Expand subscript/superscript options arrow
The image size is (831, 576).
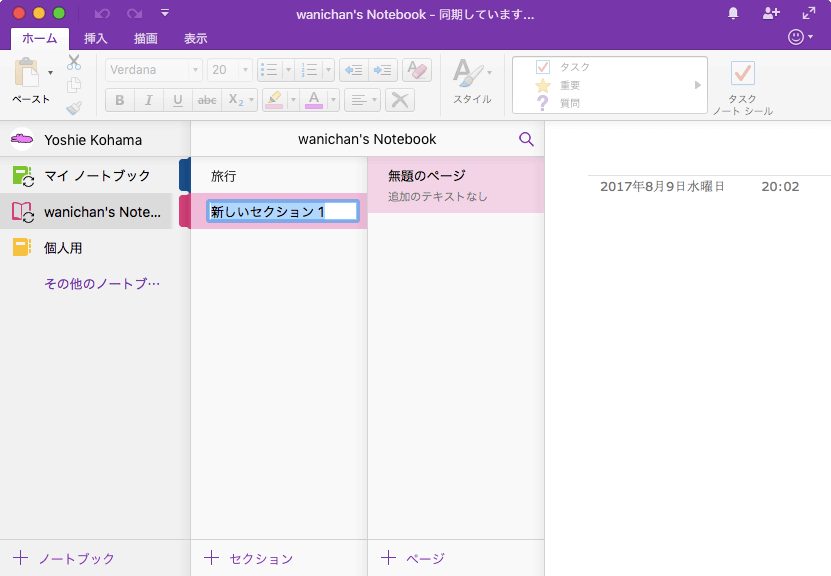(x=252, y=100)
